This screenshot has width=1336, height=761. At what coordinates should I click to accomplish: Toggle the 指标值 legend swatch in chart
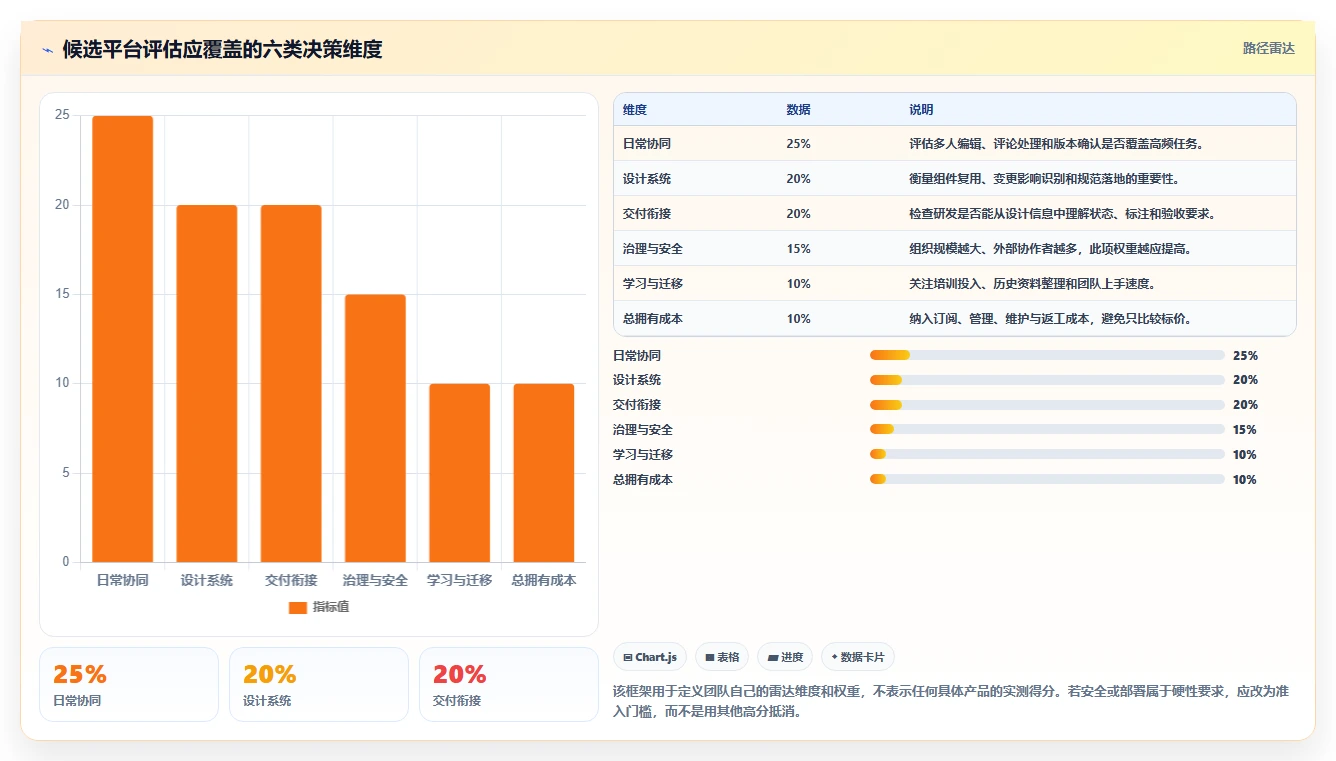[x=297, y=608]
